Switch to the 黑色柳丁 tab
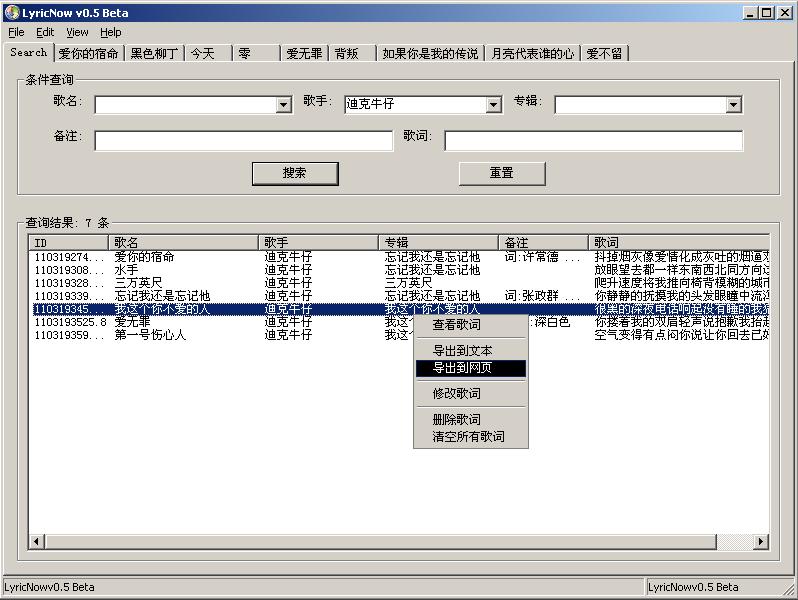 pyautogui.click(x=155, y=54)
